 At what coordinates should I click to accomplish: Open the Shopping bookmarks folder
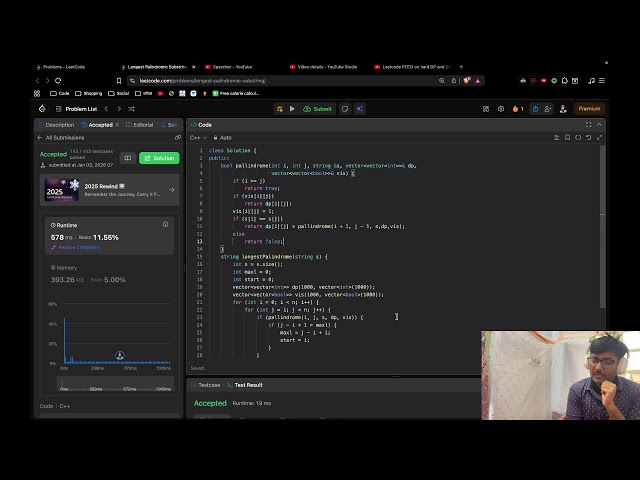pyautogui.click(x=89, y=93)
